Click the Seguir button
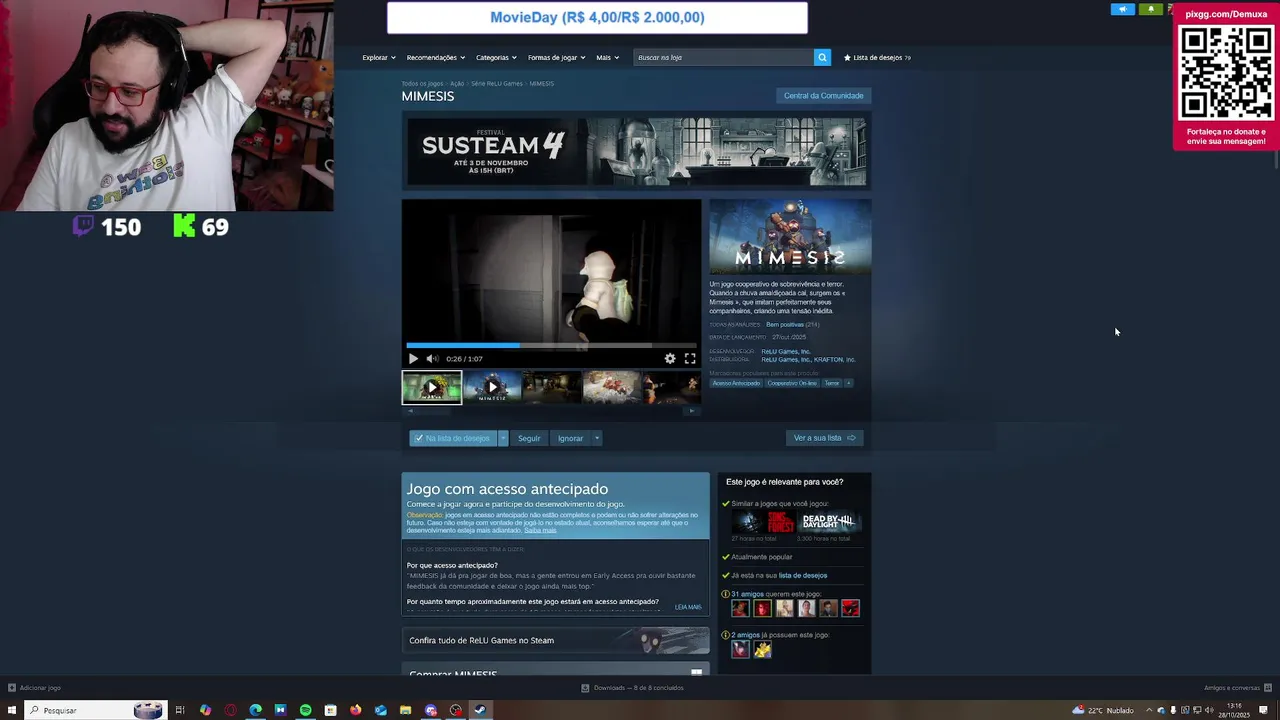The image size is (1280, 720). (529, 438)
